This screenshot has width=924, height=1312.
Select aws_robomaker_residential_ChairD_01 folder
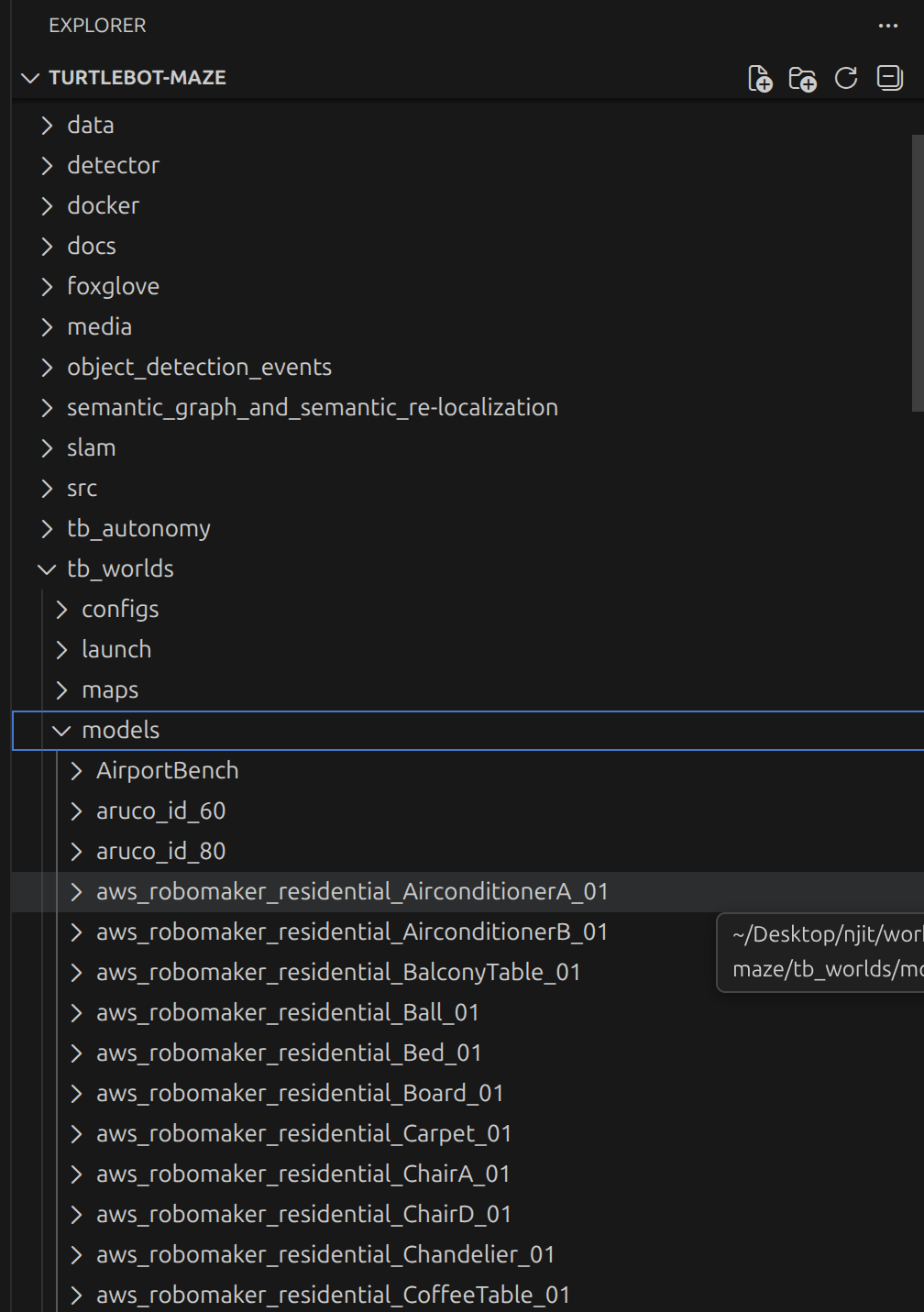303,1215
